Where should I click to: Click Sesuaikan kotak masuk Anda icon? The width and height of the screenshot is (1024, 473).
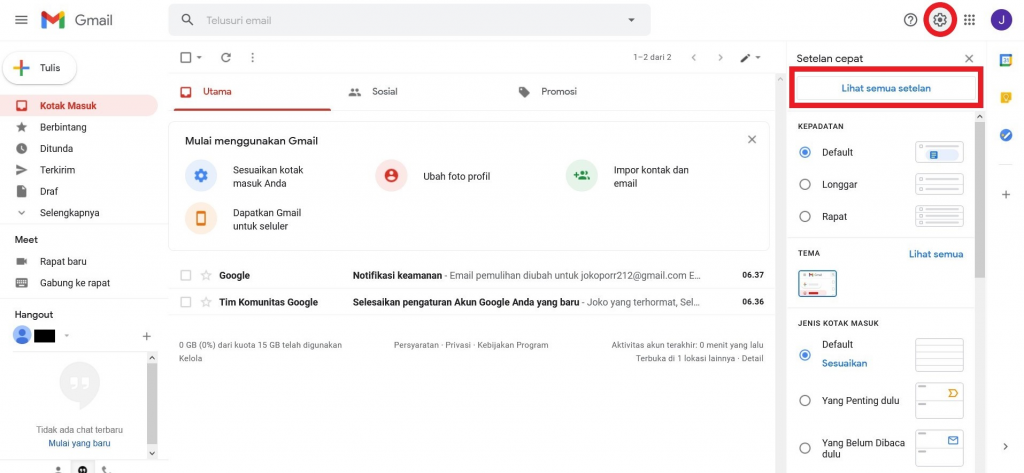[201, 175]
